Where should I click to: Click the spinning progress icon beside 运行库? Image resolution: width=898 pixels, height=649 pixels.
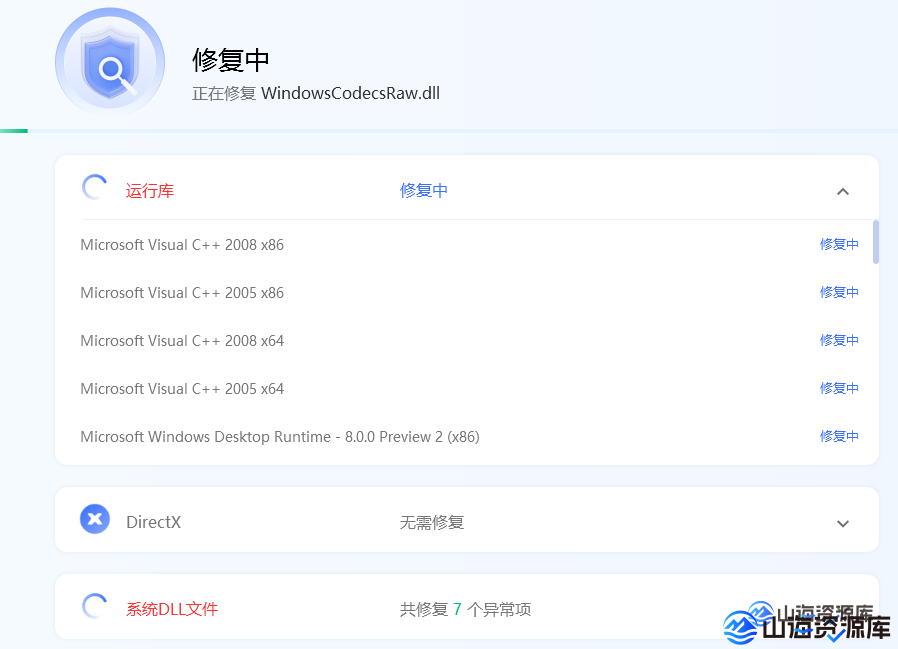(x=95, y=188)
